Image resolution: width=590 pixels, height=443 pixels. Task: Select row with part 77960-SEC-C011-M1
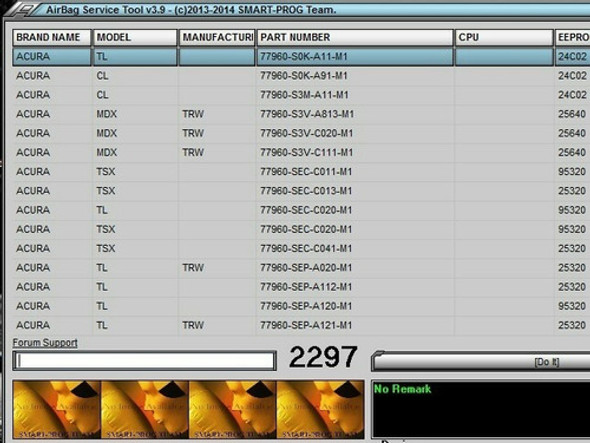301,172
